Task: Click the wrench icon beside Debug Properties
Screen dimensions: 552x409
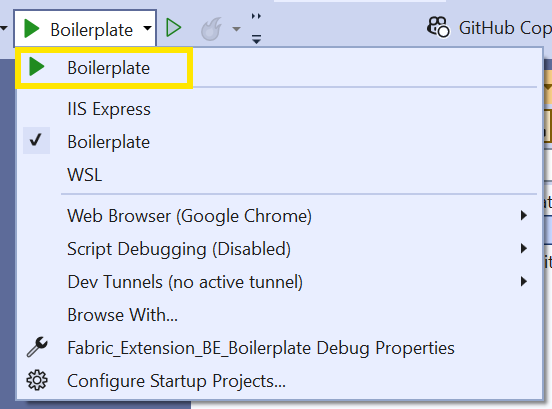Action: pyautogui.click(x=37, y=347)
